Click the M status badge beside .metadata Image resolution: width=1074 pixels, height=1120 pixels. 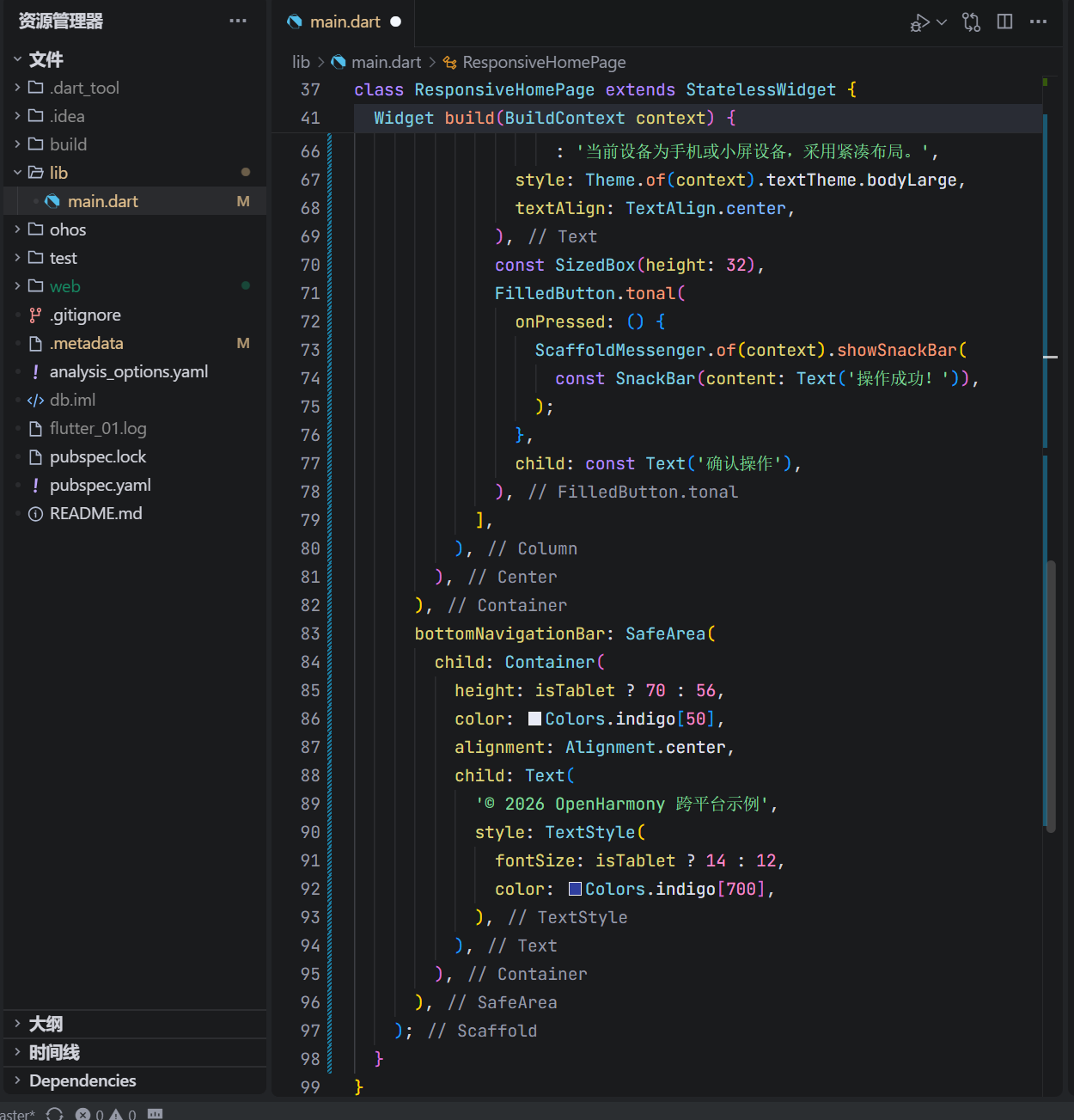243,343
